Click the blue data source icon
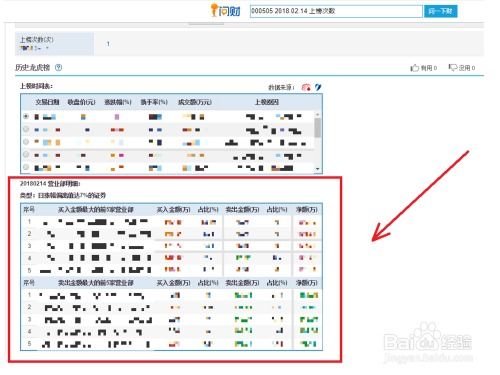Screen dimensions: 500x375 318,87
